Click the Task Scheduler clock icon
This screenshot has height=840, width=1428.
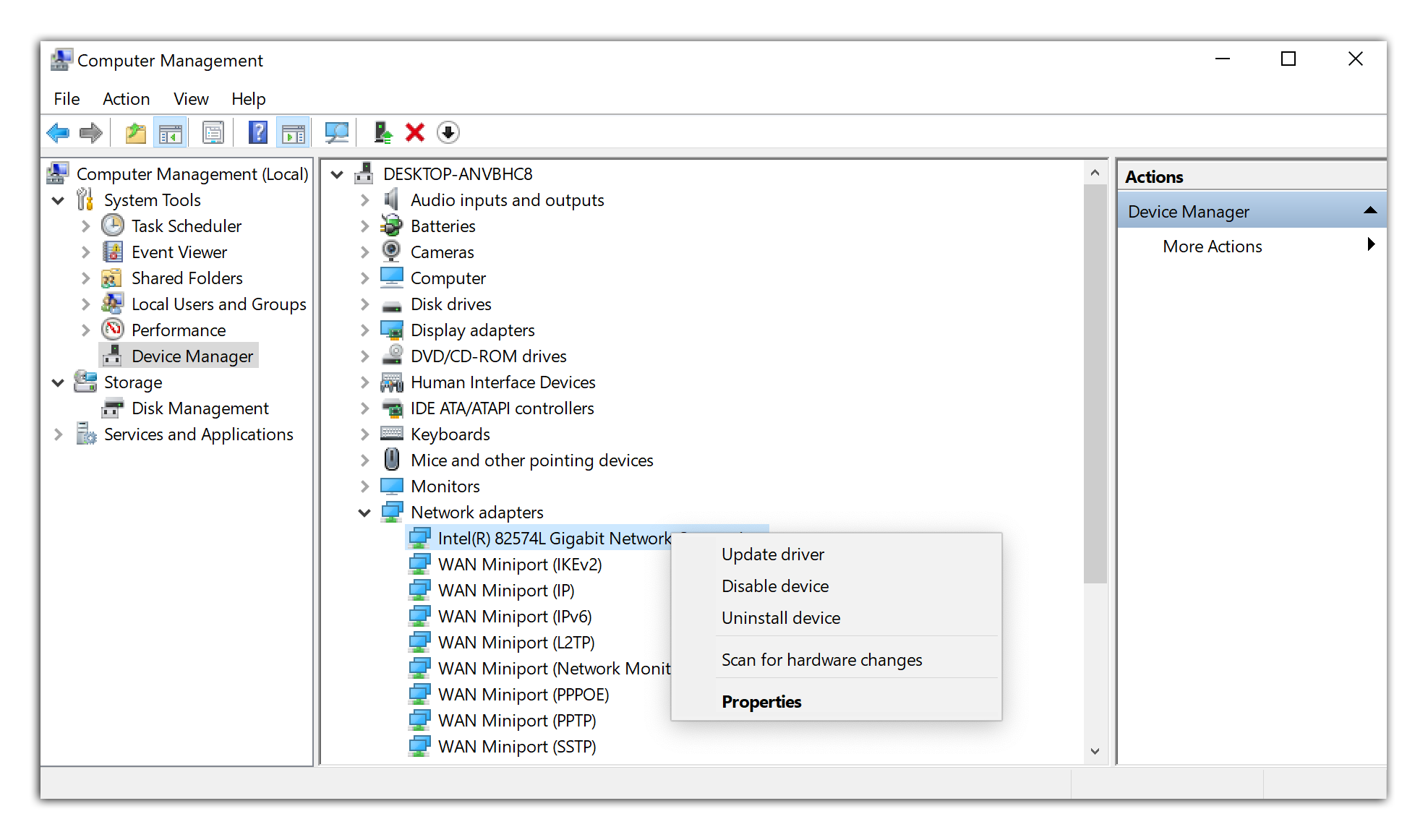tap(113, 226)
